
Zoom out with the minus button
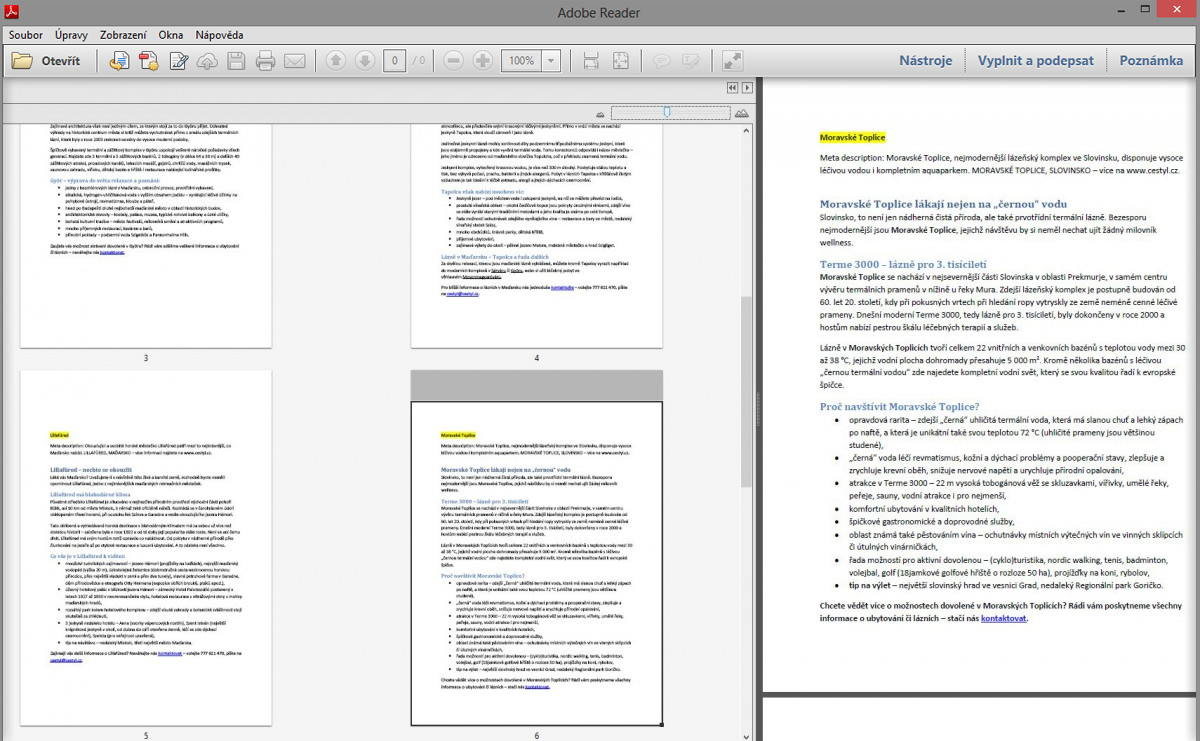pyautogui.click(x=453, y=60)
